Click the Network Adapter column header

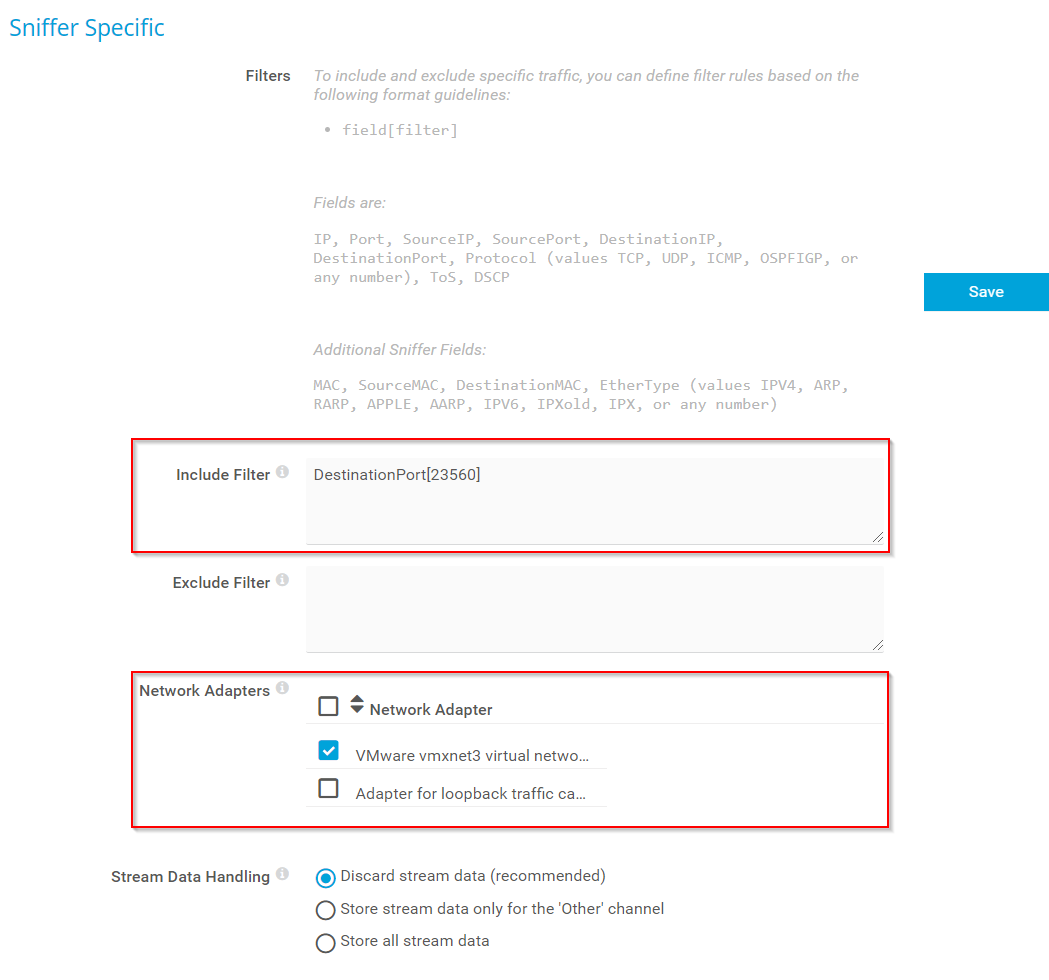pyautogui.click(x=431, y=710)
